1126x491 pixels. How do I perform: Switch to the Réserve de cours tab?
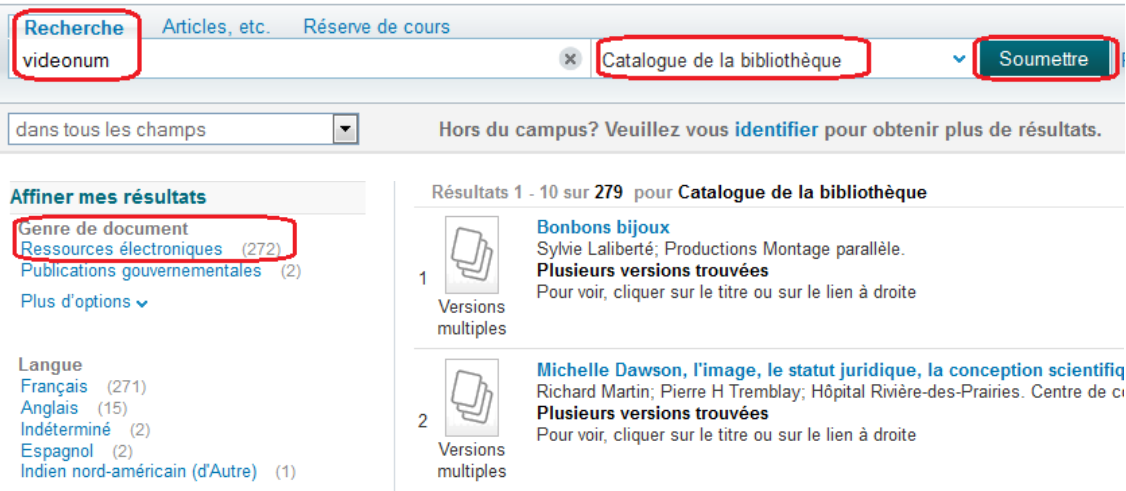[x=376, y=27]
